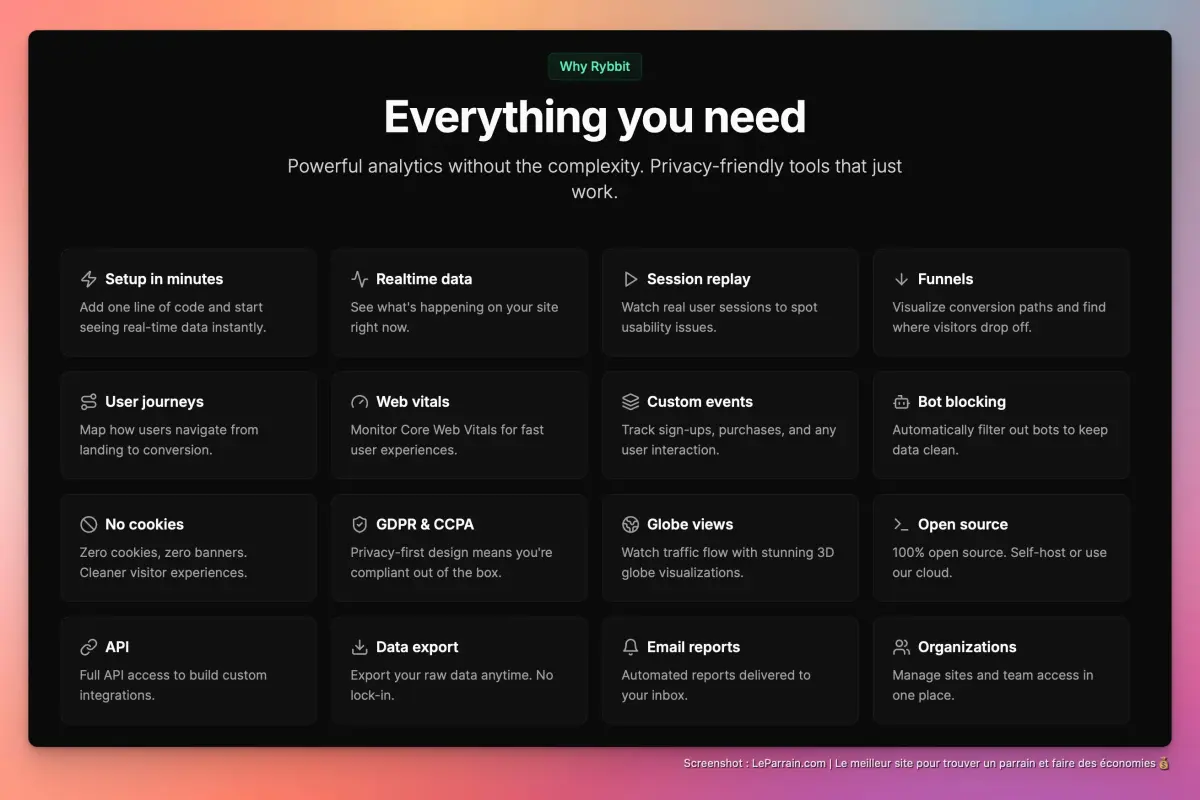The image size is (1200, 800).
Task: Select the Globe views heading
Action: tap(690, 524)
